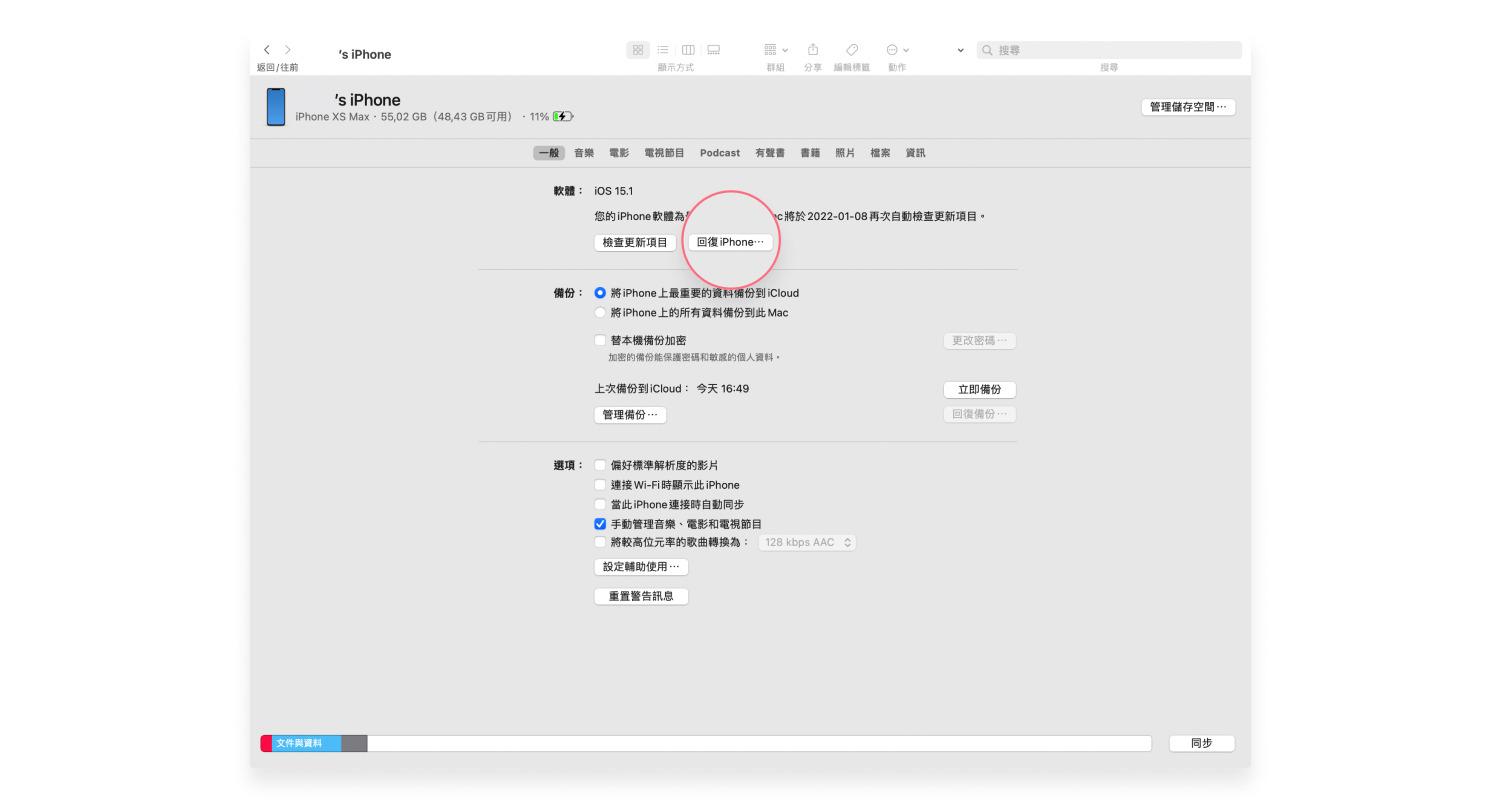Switch to gallery view in toolbar

pos(714,50)
